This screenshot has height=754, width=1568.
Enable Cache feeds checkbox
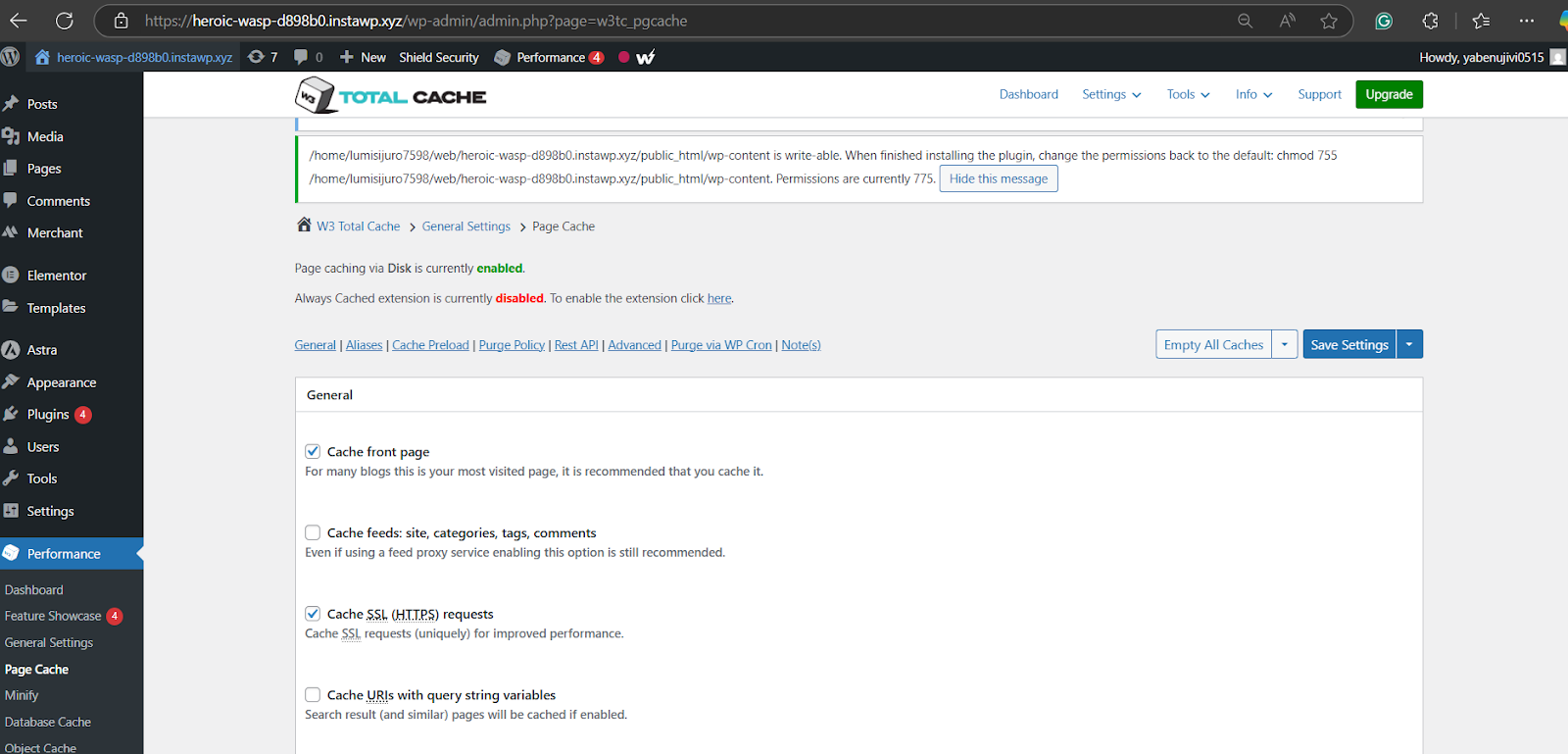(313, 532)
